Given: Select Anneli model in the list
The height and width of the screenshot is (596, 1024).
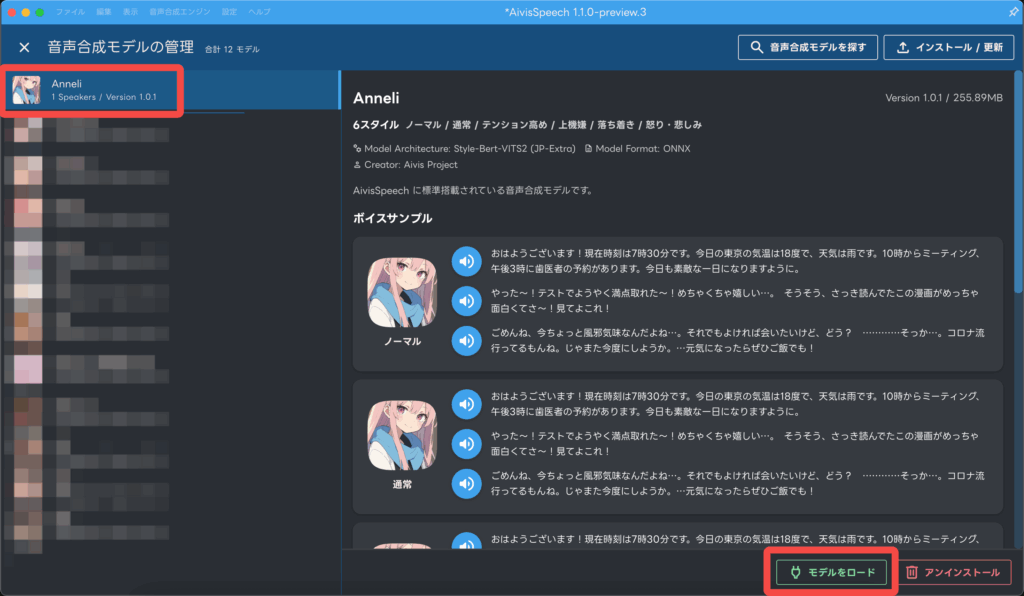Looking at the screenshot, I should (x=170, y=90).
